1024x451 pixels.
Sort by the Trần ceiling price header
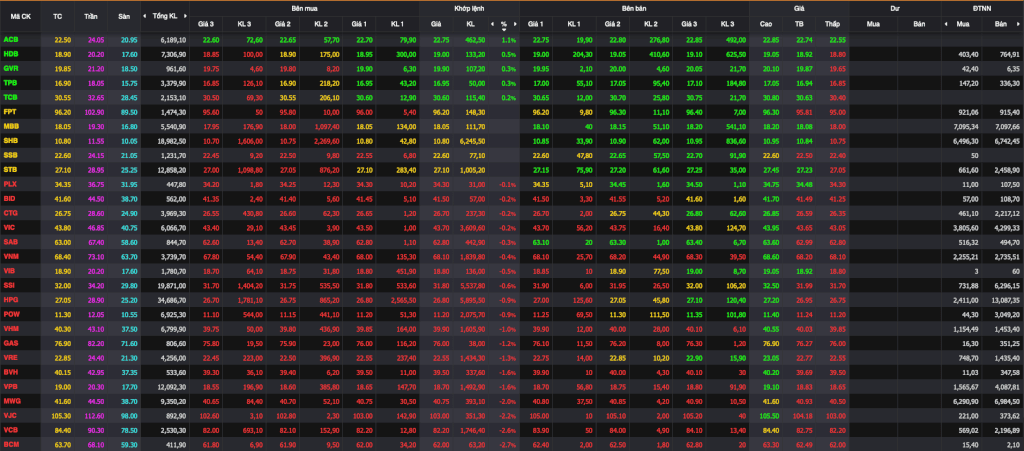click(91, 16)
